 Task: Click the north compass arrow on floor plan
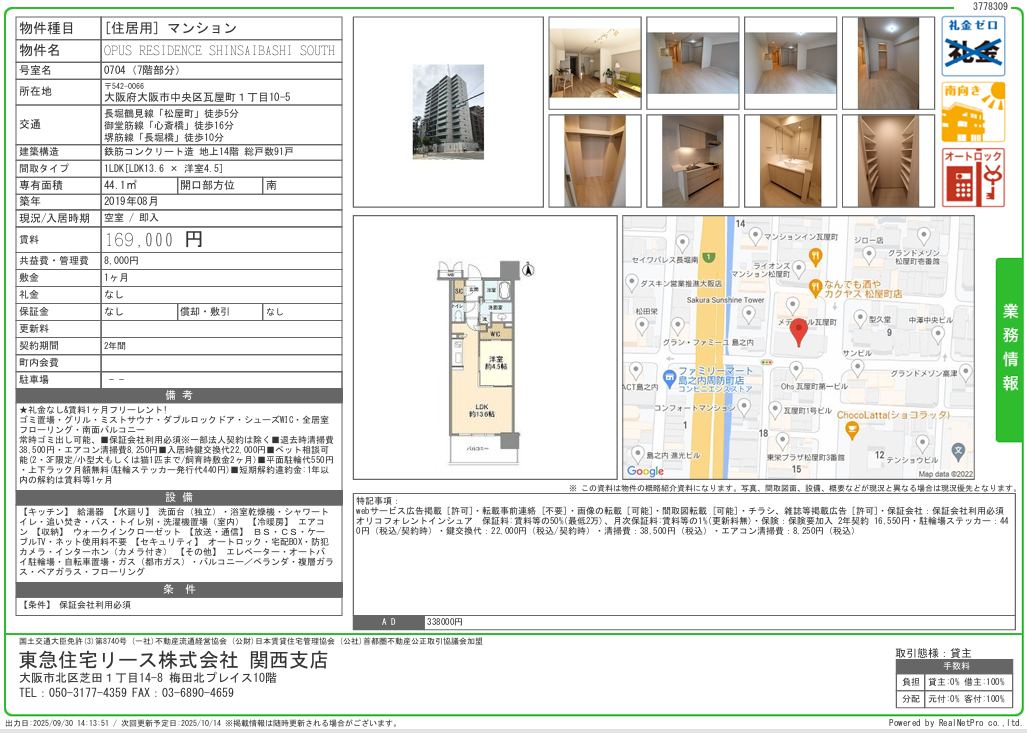[529, 268]
